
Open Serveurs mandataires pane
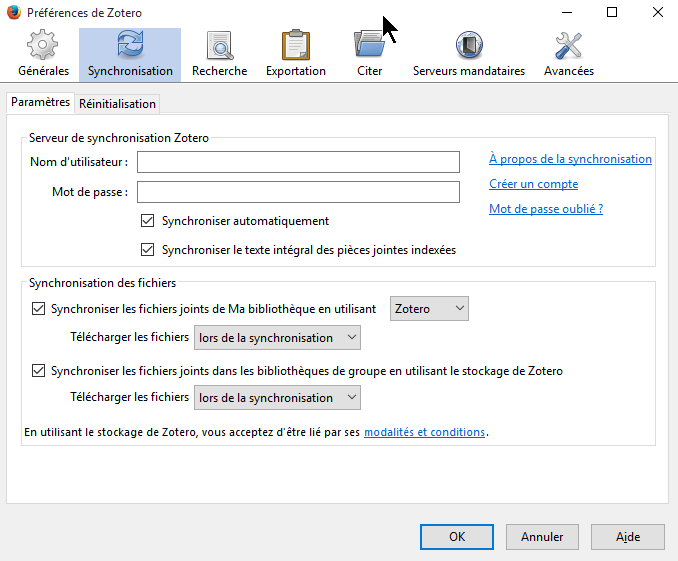tap(469, 54)
